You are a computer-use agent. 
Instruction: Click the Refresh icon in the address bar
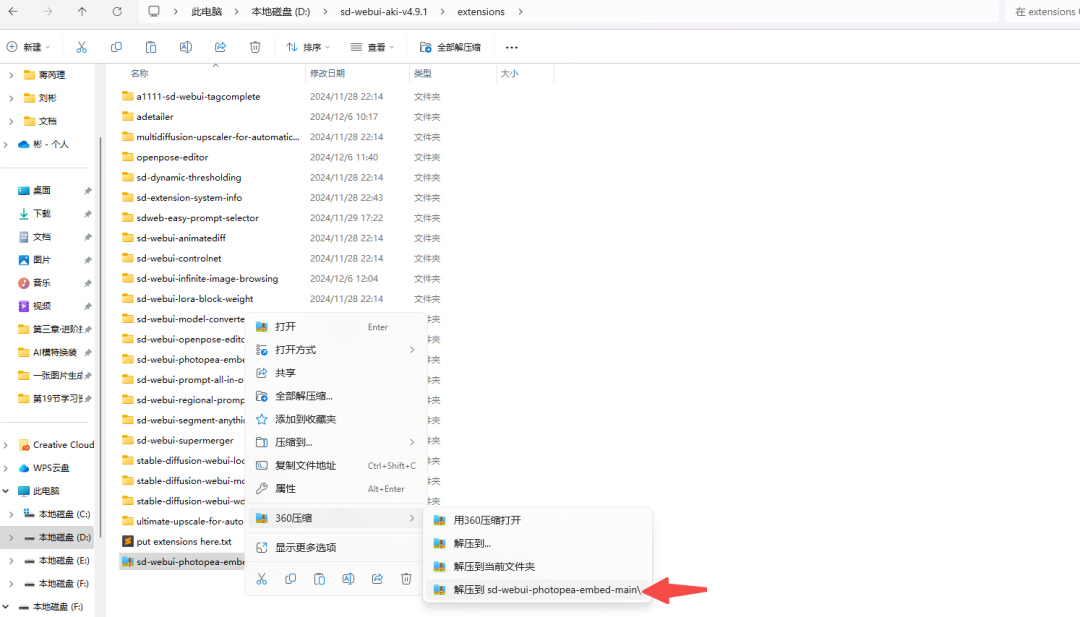click(116, 11)
